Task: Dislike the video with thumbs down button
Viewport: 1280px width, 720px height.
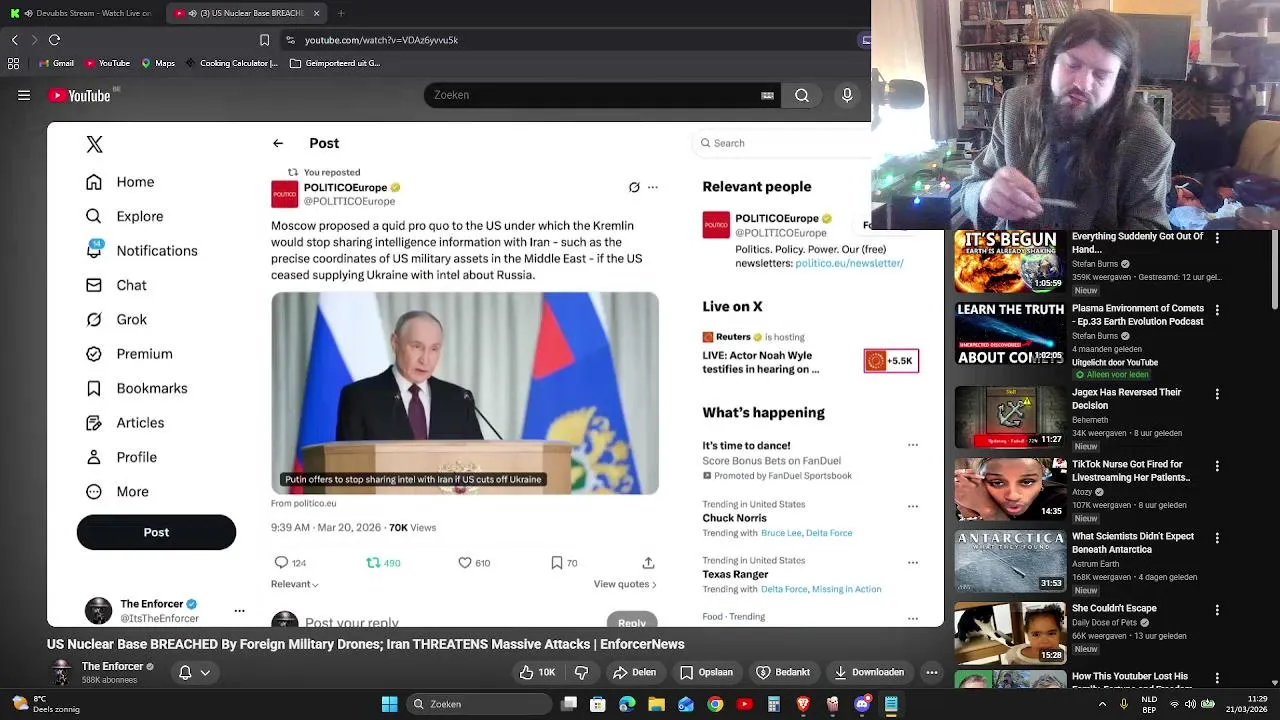Action: click(x=582, y=672)
